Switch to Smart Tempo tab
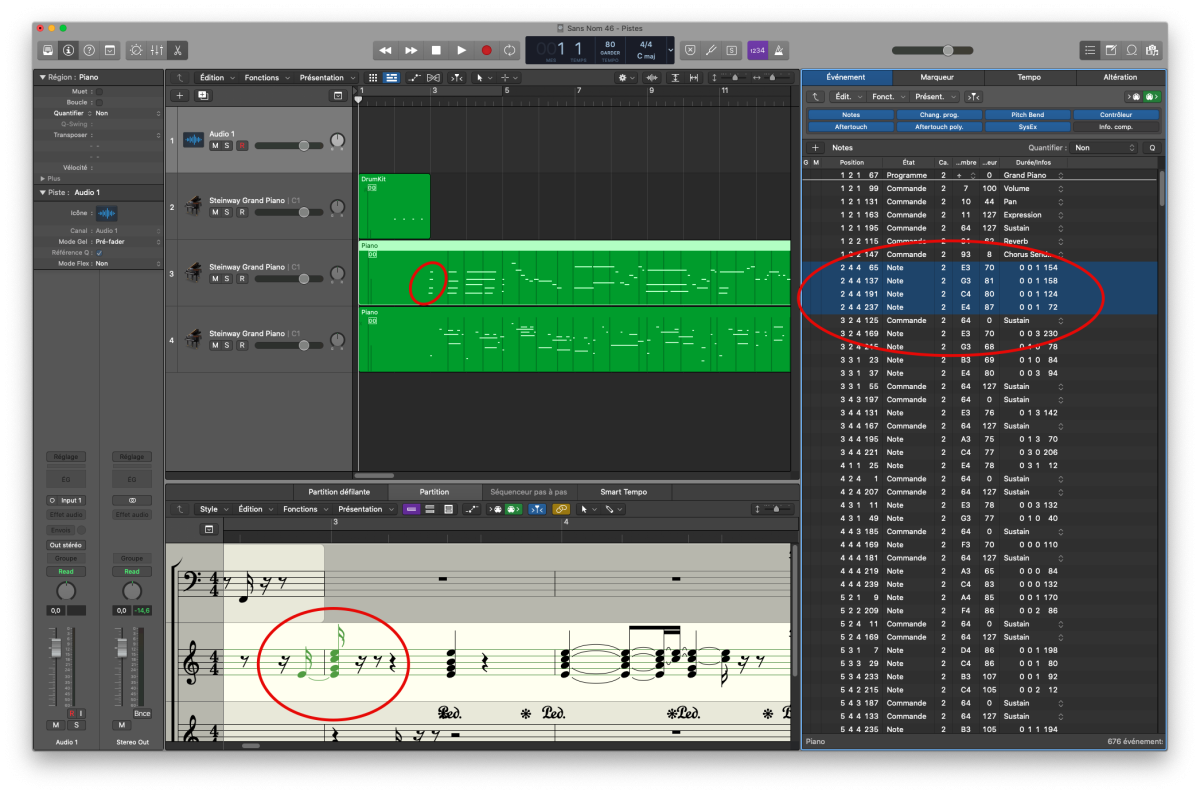 coord(624,492)
